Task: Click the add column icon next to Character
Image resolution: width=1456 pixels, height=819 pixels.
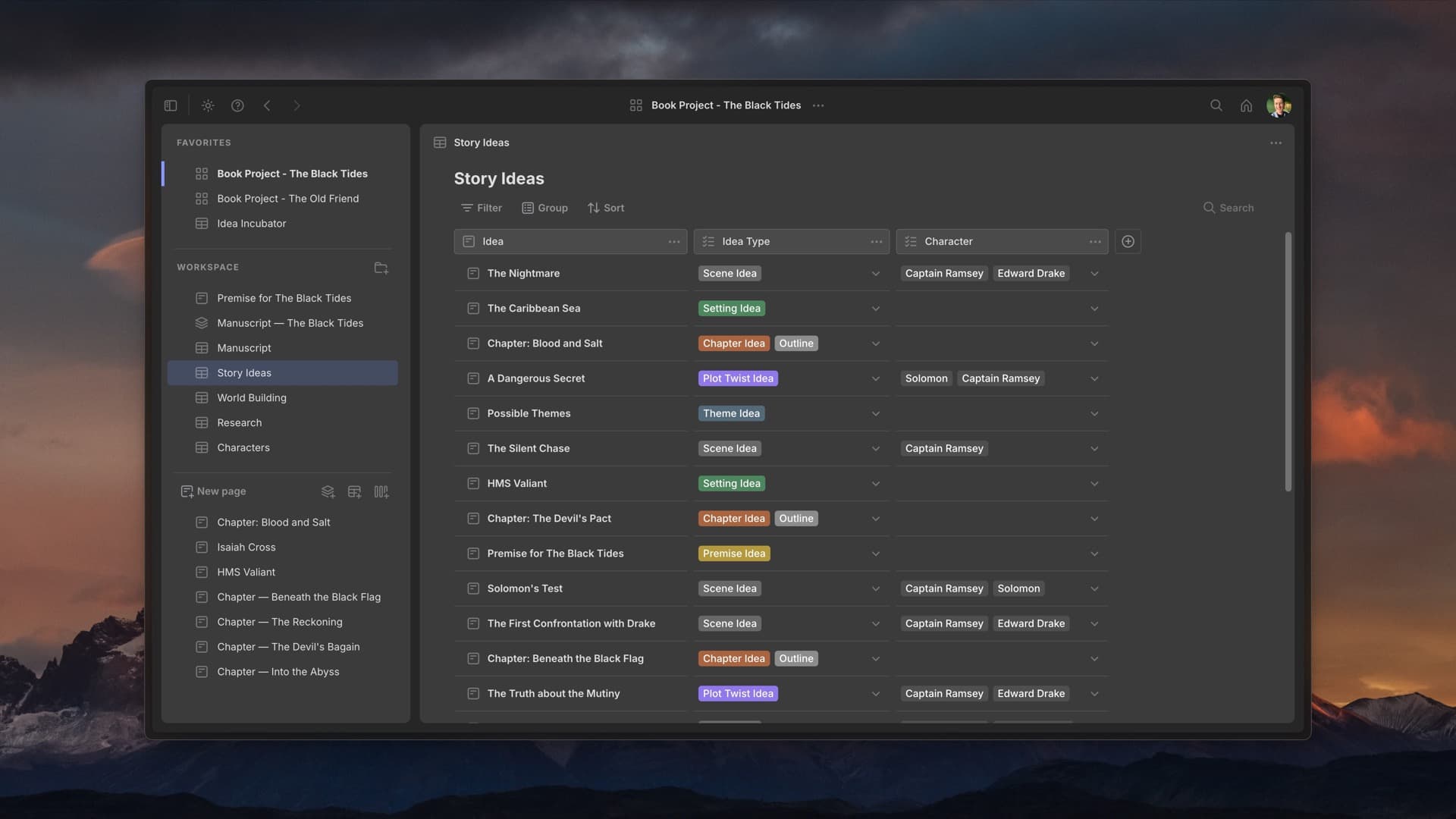Action: [x=1128, y=241]
